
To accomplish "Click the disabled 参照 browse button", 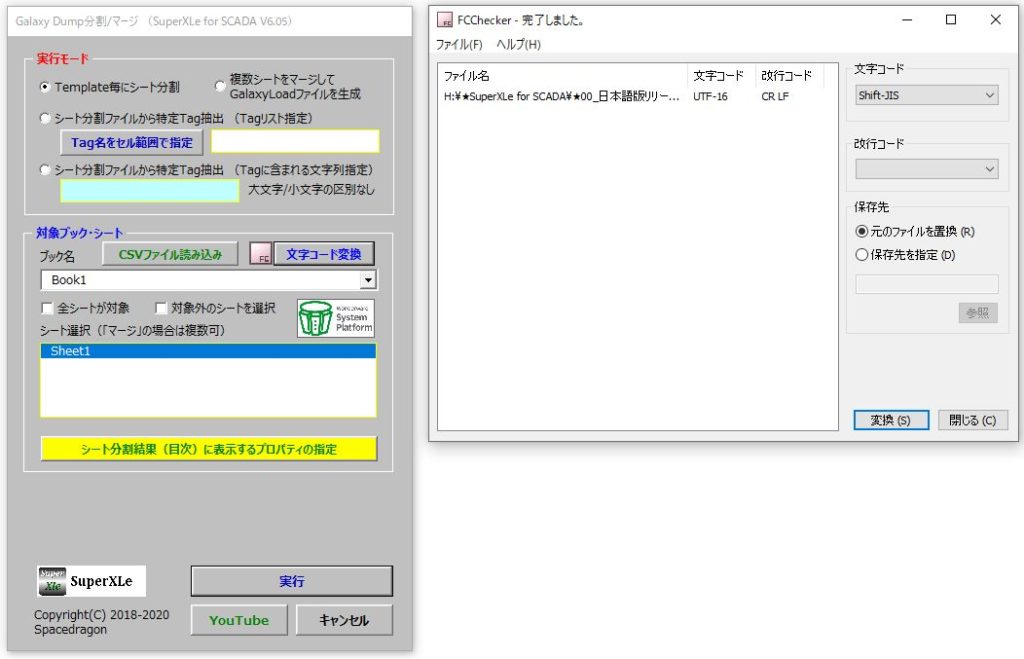I will [x=978, y=313].
